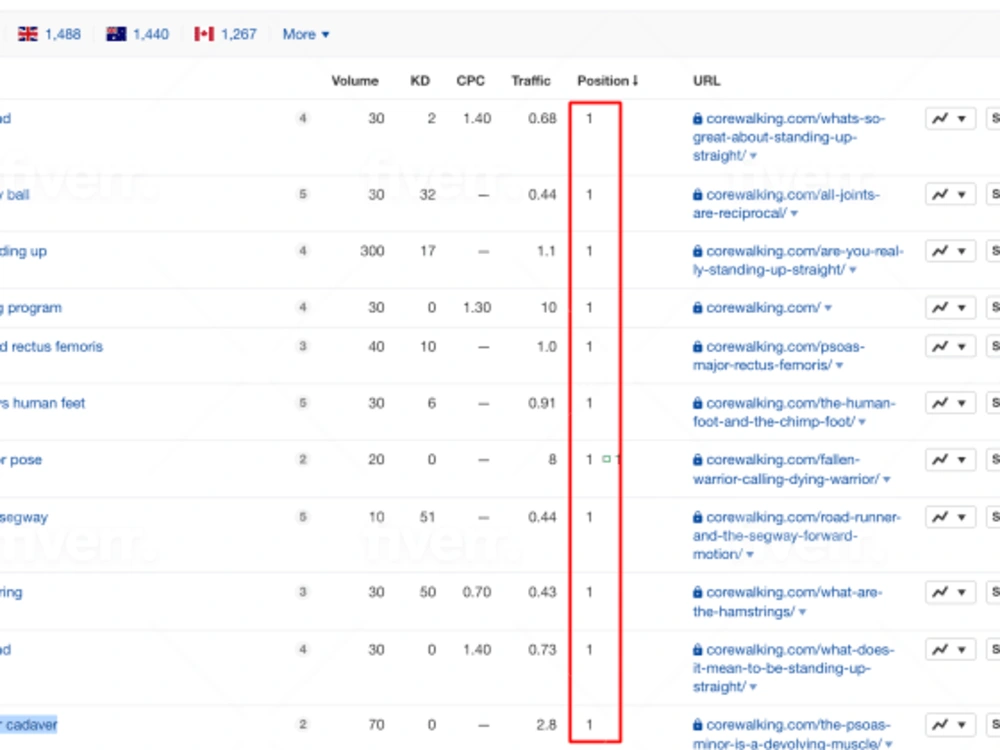Expand URL dropdown arrow for all-joints-are-reciprocal
This screenshot has width=1000, height=750.
[794, 214]
